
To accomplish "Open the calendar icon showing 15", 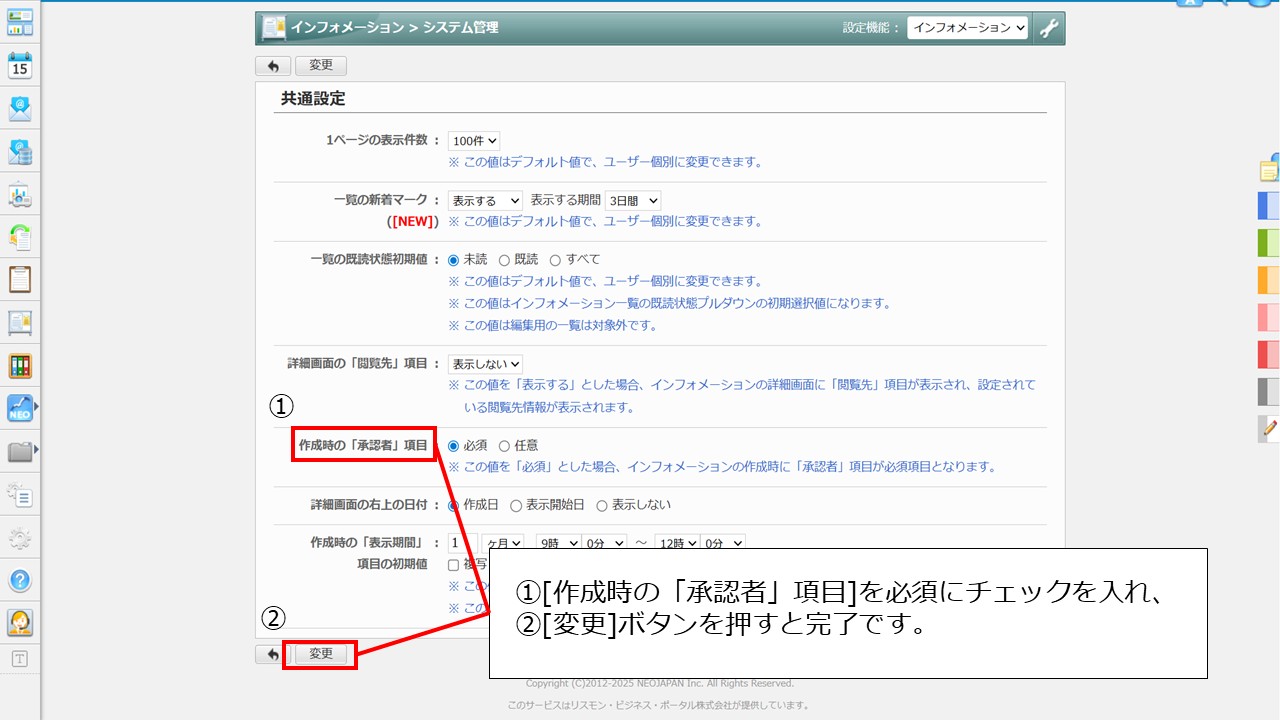I will [20, 66].
